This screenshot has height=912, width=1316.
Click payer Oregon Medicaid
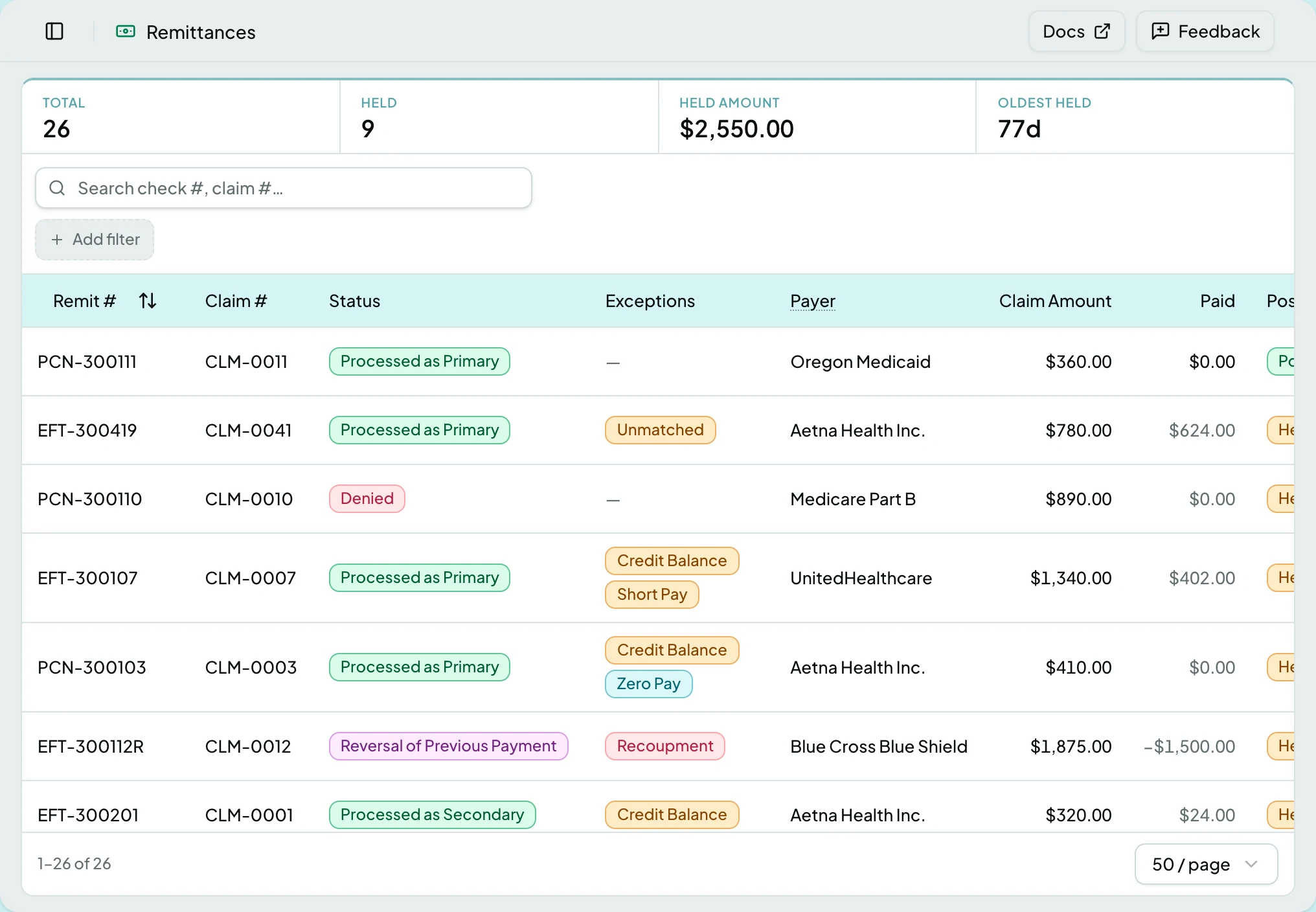(x=860, y=361)
